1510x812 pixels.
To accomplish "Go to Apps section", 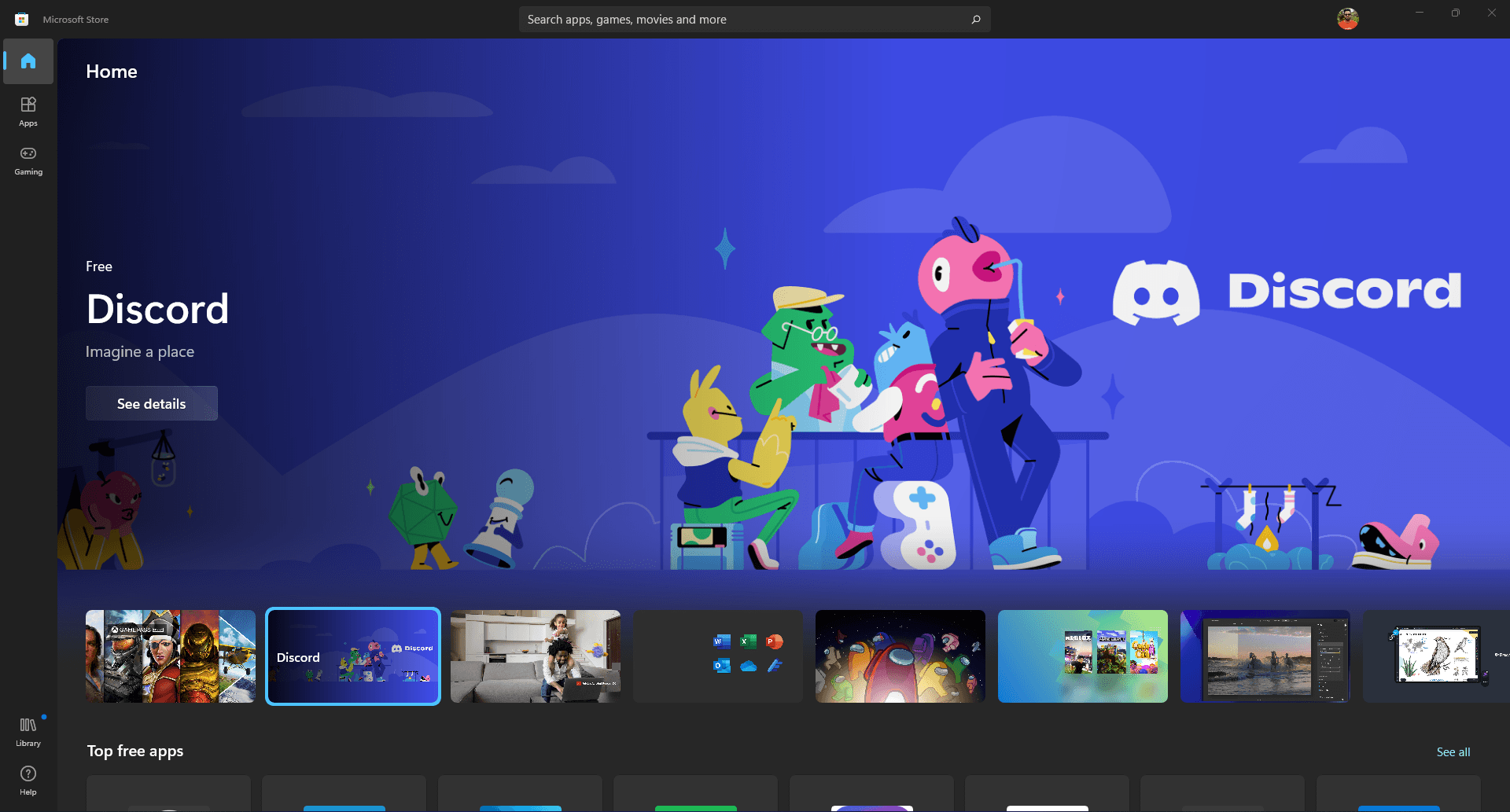I will (28, 111).
